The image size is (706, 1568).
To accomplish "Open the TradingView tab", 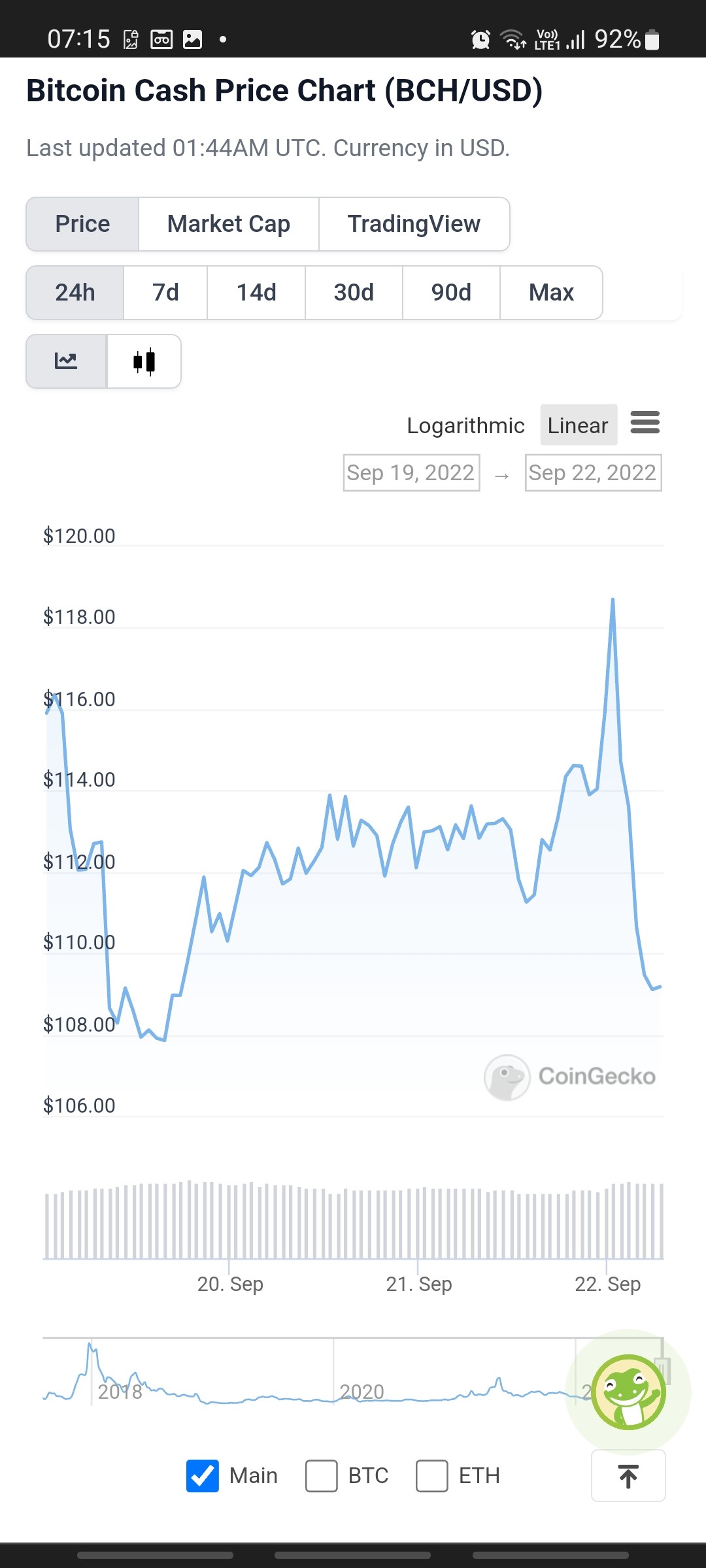I will [414, 224].
